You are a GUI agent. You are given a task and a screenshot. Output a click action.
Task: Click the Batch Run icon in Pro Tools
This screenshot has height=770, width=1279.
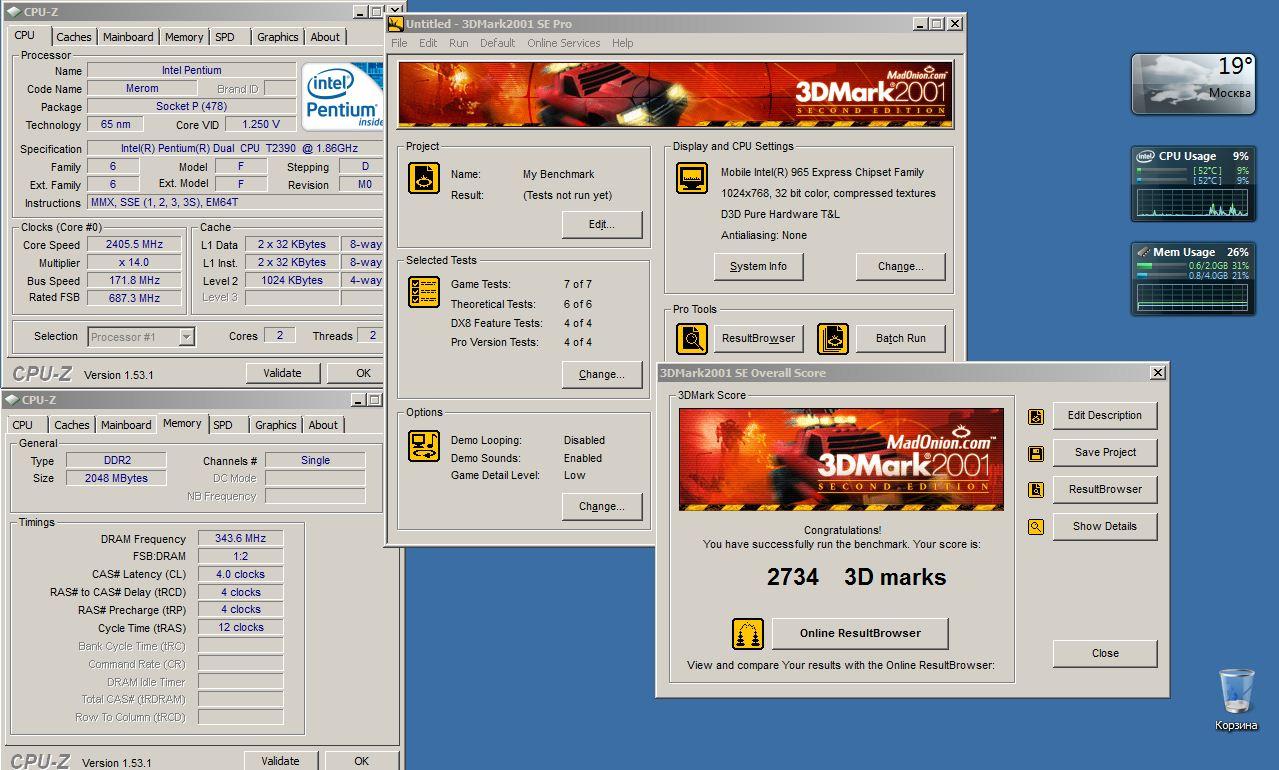[832, 339]
